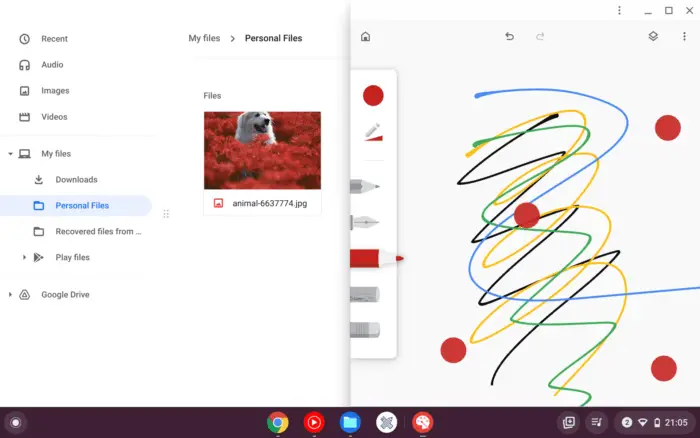Image resolution: width=700 pixels, height=438 pixels.
Task: Open Canvas more options menu
Action: pyautogui.click(x=684, y=36)
